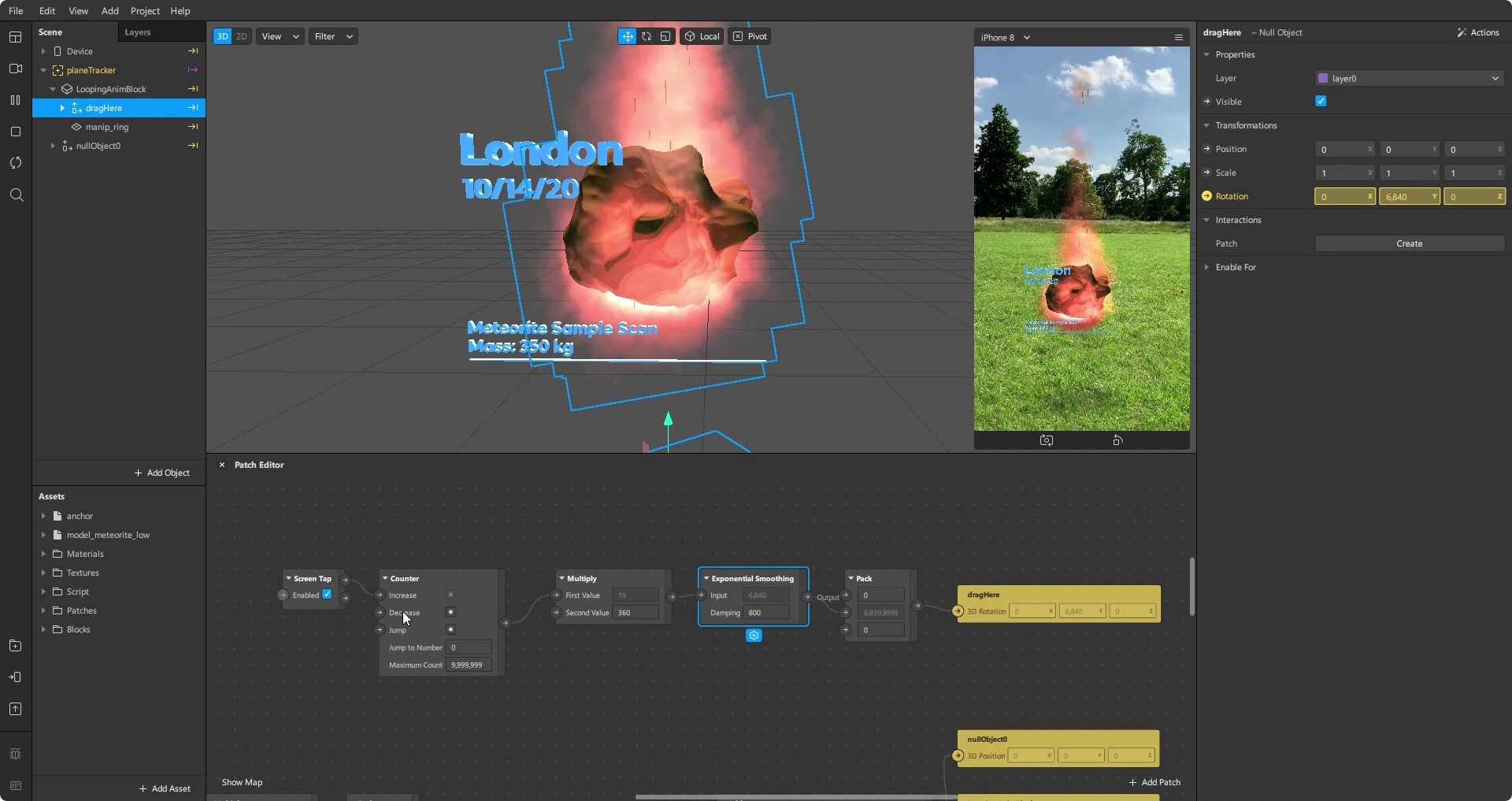Select the scale manipulator tool in viewport
The image size is (1512, 801).
[665, 36]
